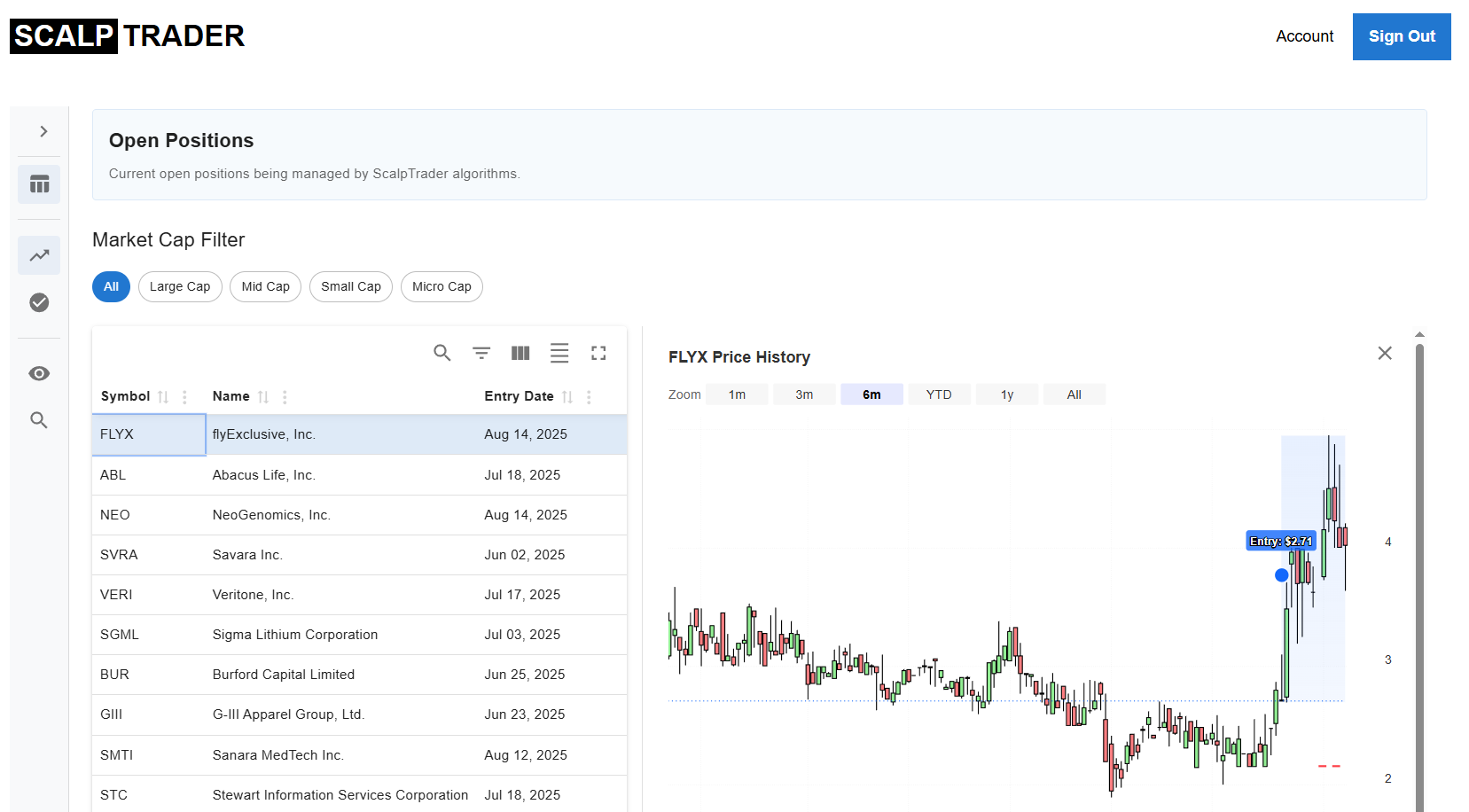Viewport: 1469px width, 812px height.
Task: Select the Small Cap filter chip
Action: (x=351, y=286)
